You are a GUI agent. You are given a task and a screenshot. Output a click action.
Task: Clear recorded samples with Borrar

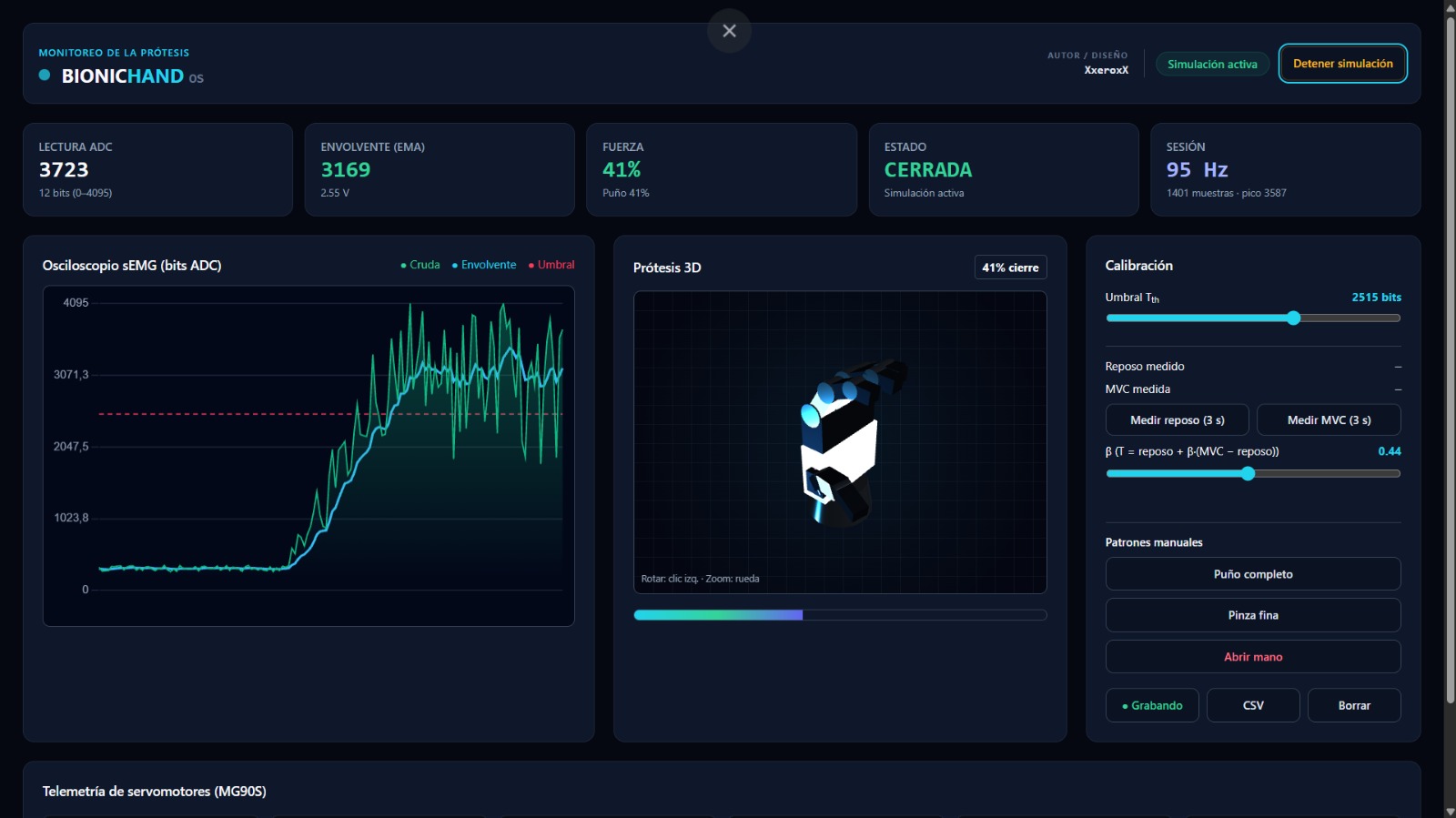click(1354, 705)
